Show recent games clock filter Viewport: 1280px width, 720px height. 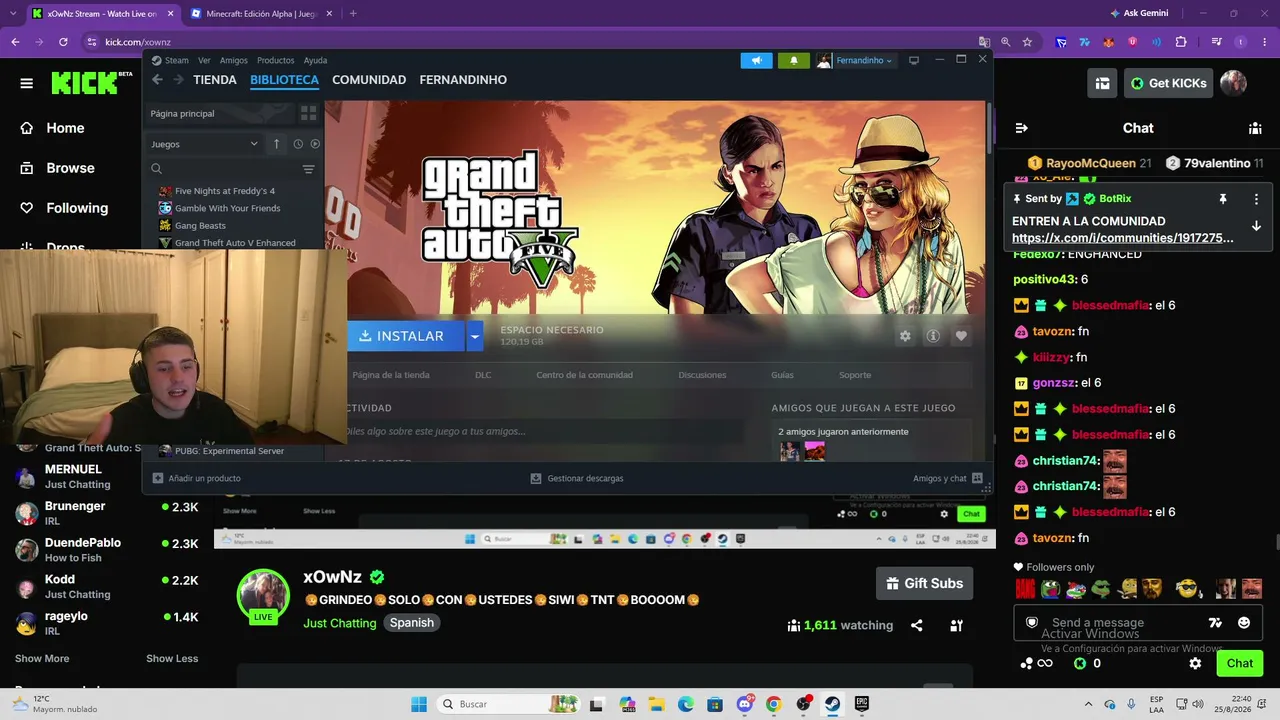298,144
